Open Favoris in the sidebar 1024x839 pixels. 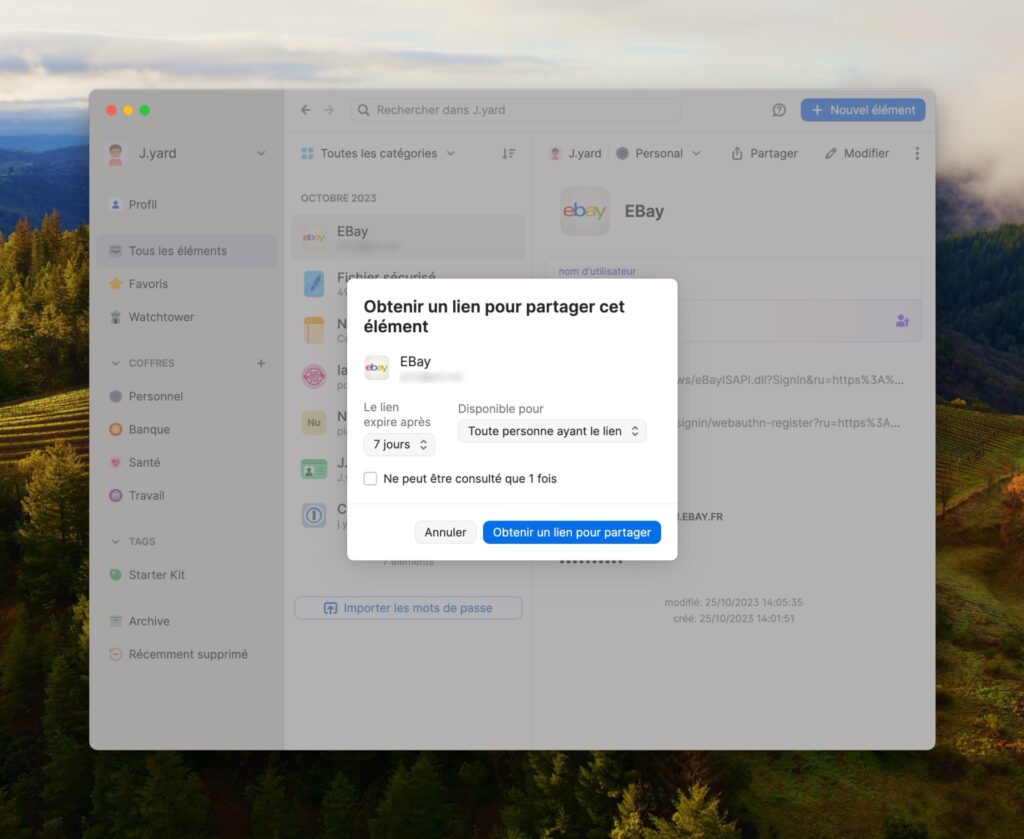(x=186, y=284)
